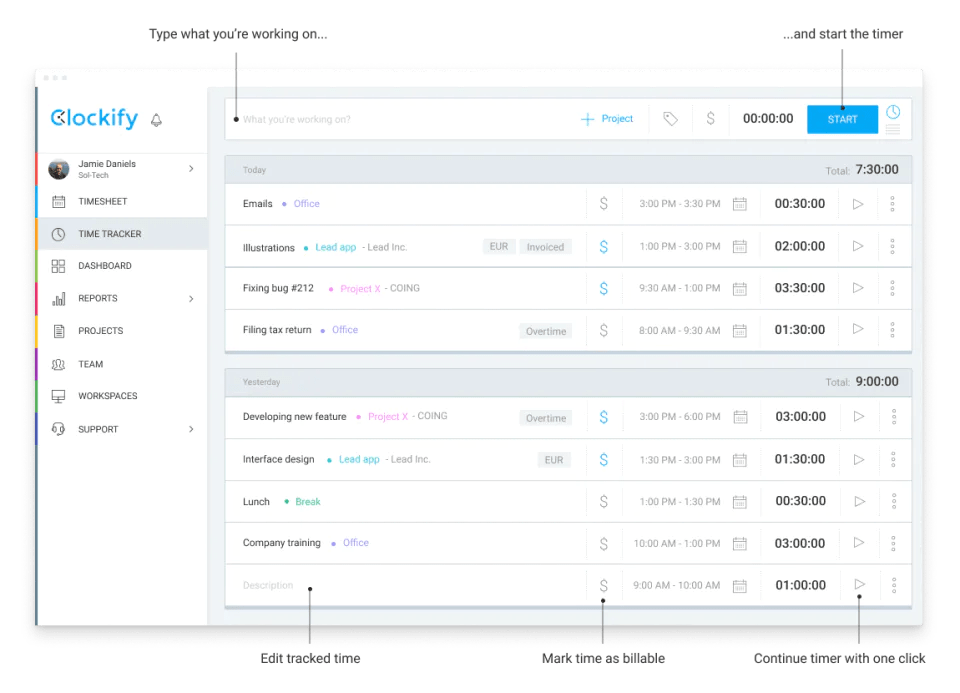Open the three-dot menu on the Lunch entry
Viewport: 960px width, 693px height.
coord(893,501)
